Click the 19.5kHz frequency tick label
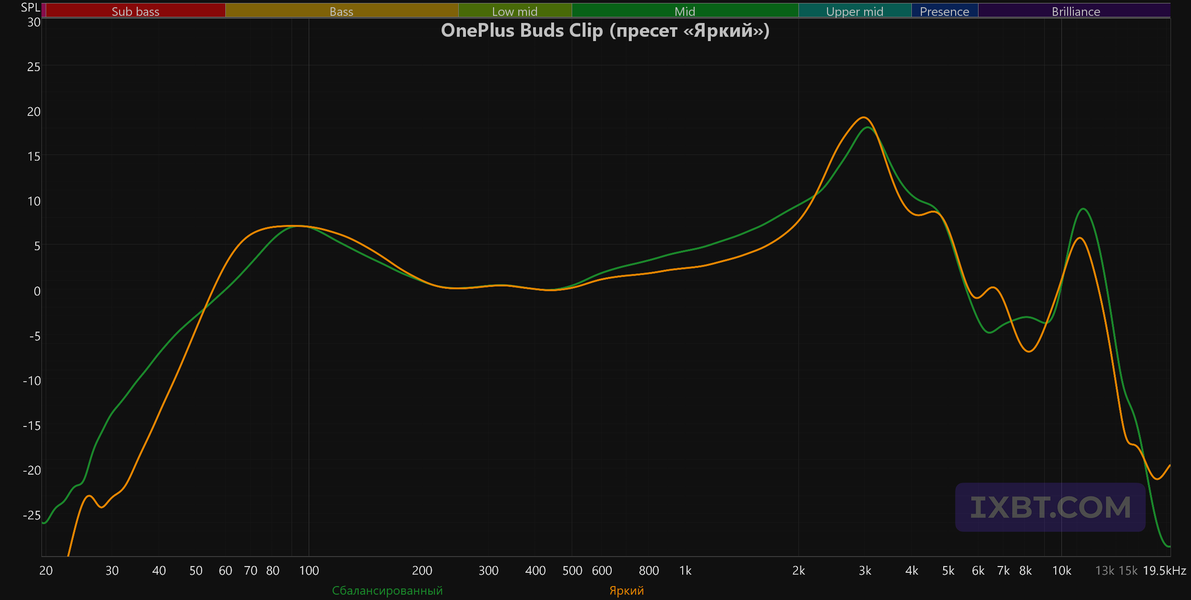This screenshot has width=1191, height=600. [x=1164, y=570]
